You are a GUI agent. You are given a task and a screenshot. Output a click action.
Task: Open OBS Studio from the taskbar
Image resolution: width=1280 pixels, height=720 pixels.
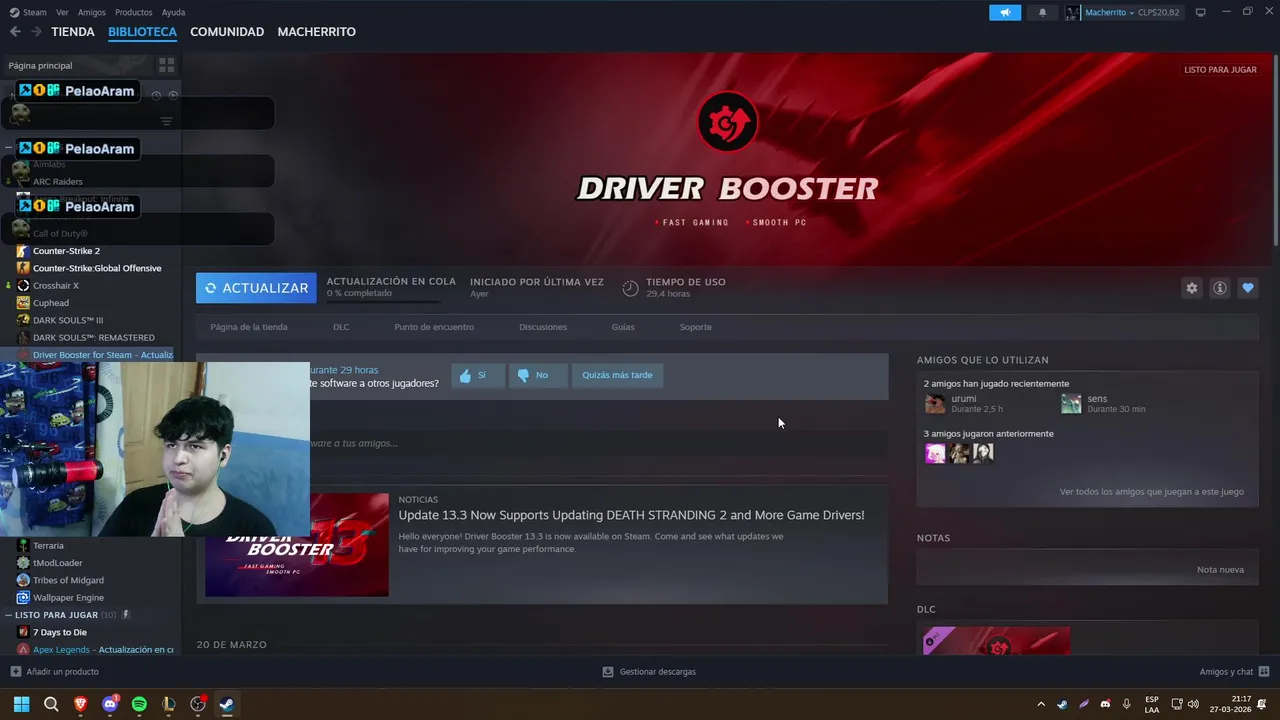point(198,704)
